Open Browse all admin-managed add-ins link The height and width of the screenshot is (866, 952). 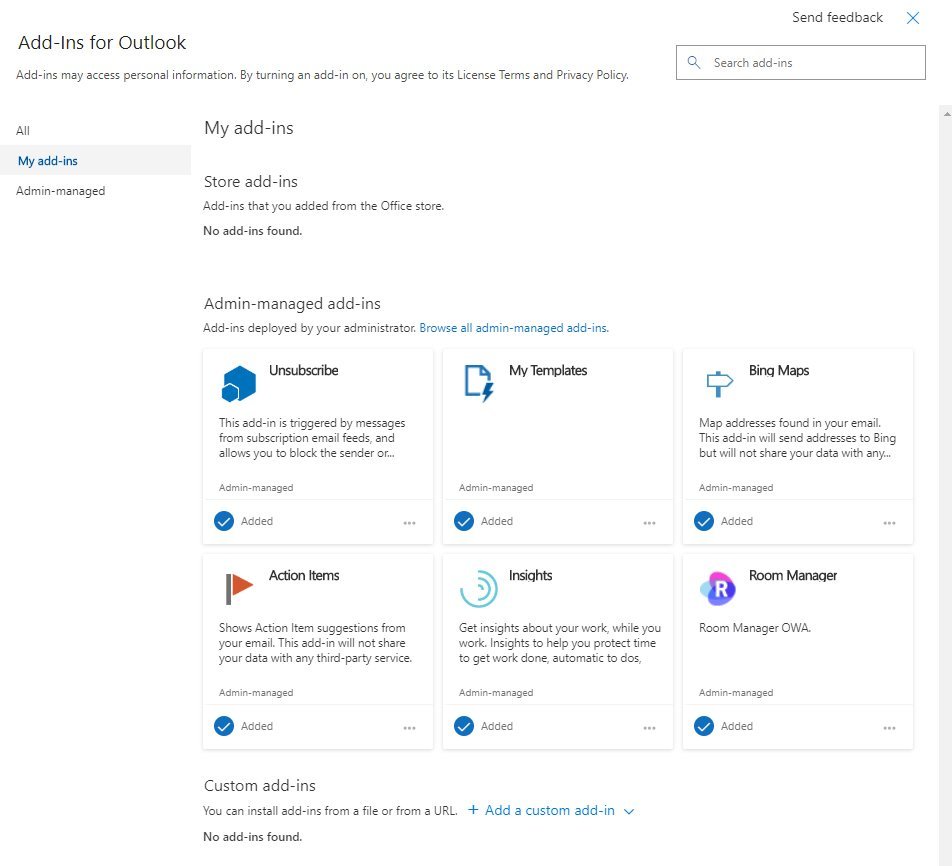click(x=514, y=327)
